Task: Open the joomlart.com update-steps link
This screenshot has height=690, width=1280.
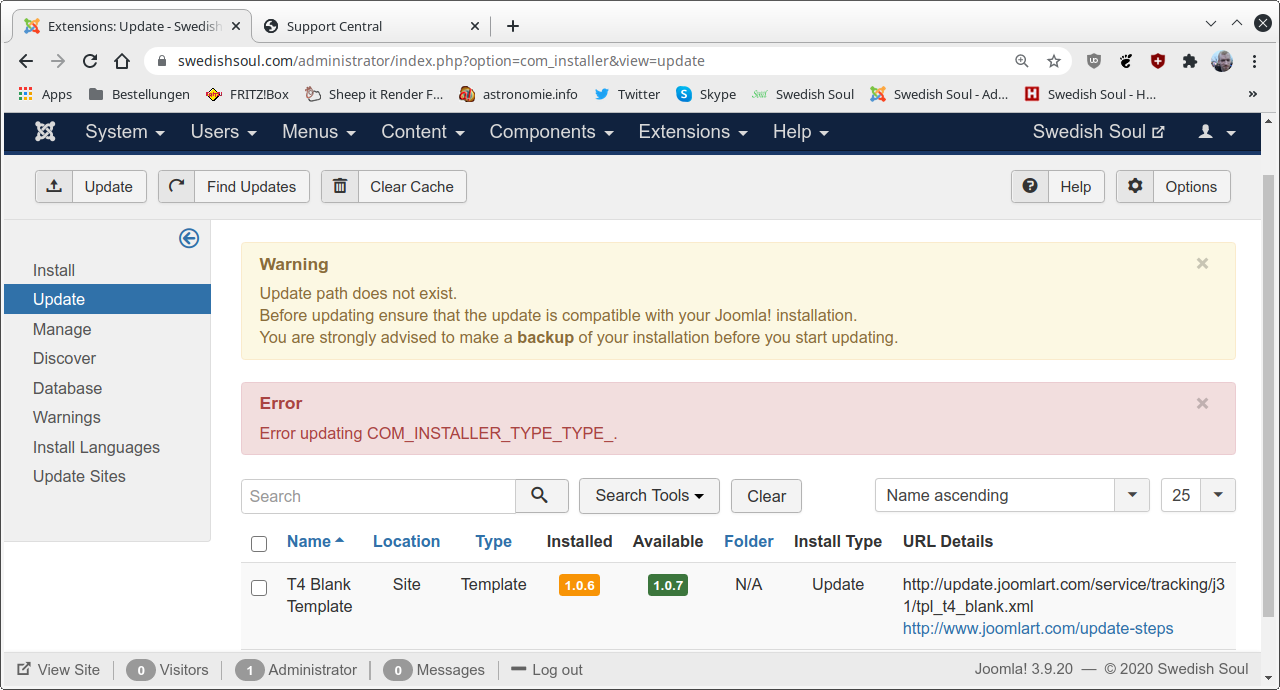Action: click(x=1037, y=629)
